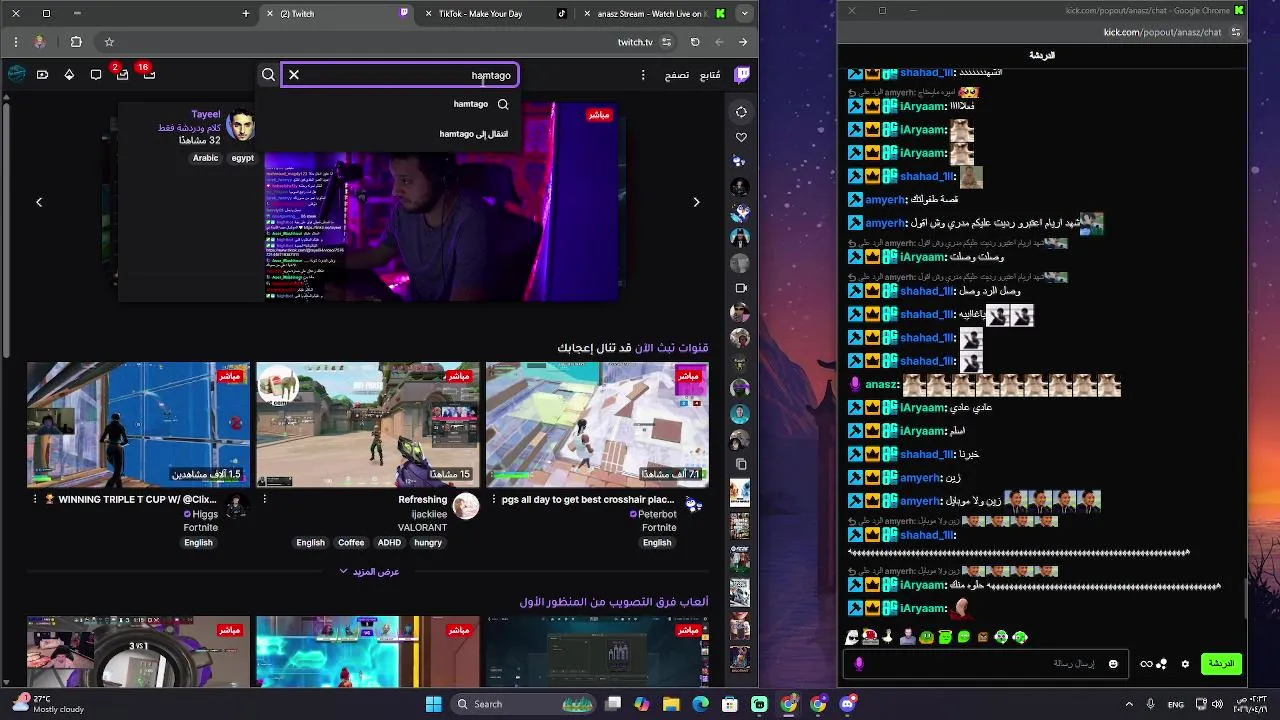Viewport: 1280px width, 720px height.
Task: Open the Twitch user profile avatar
Action: pyautogui.click(x=16, y=74)
